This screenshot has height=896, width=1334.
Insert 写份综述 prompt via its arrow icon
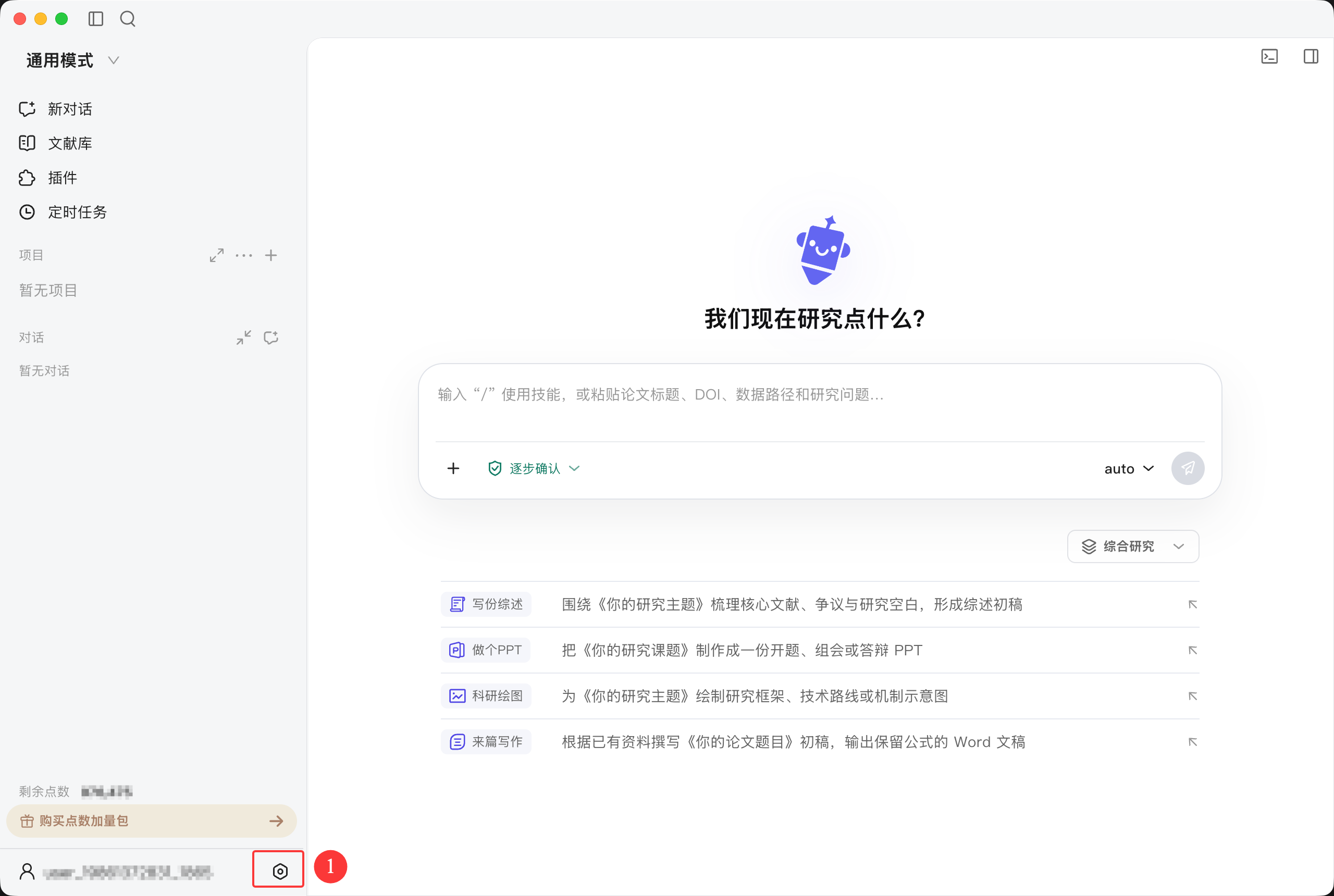pyautogui.click(x=1192, y=604)
